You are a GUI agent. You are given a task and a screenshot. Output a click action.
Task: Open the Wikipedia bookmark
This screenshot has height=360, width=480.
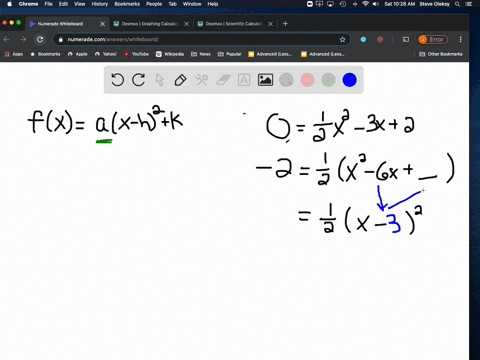170,54
